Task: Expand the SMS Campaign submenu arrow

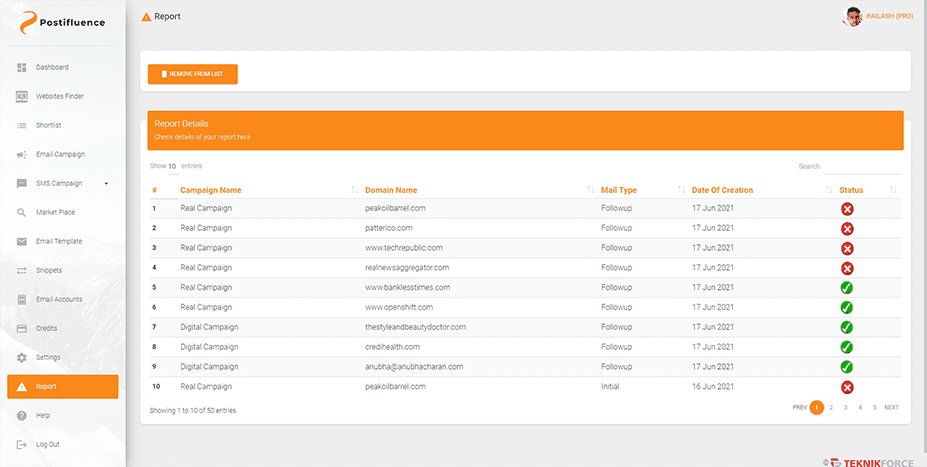Action: point(106,183)
